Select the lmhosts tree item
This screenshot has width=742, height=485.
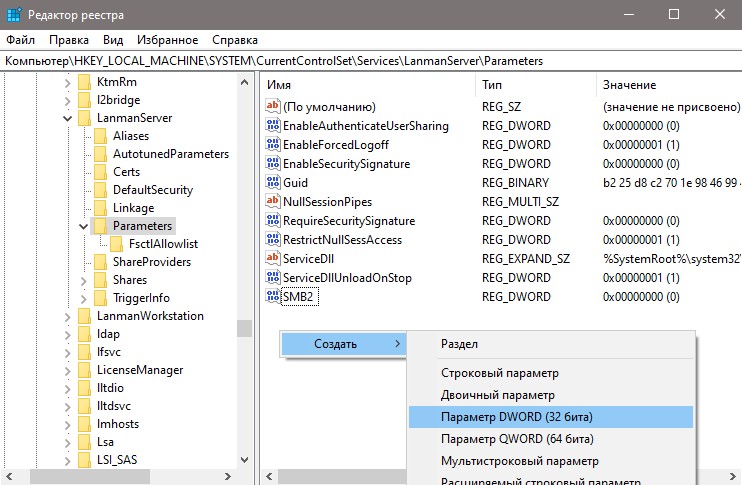[118, 423]
